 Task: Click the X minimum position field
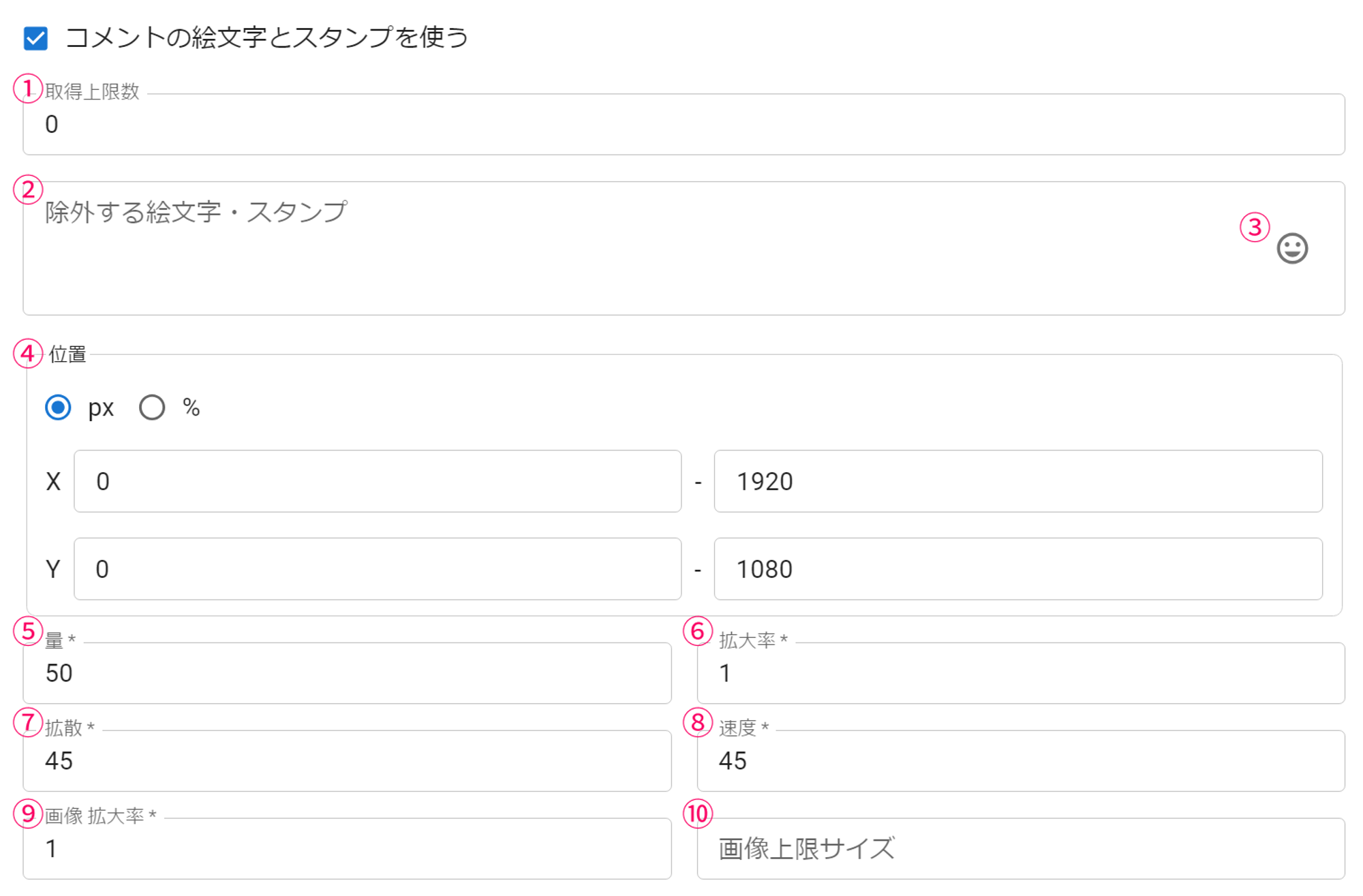pos(377,481)
